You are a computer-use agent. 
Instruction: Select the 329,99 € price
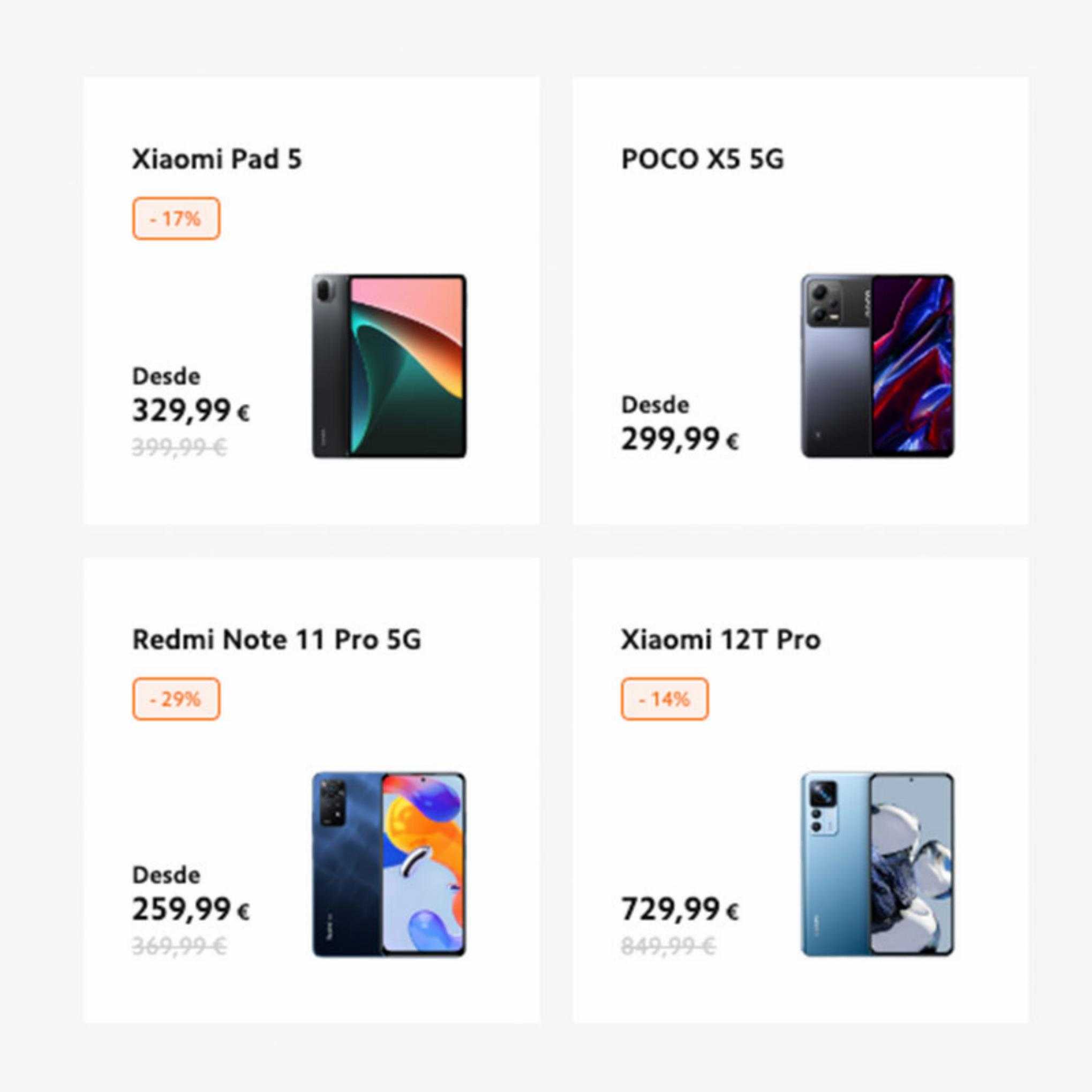pos(191,411)
